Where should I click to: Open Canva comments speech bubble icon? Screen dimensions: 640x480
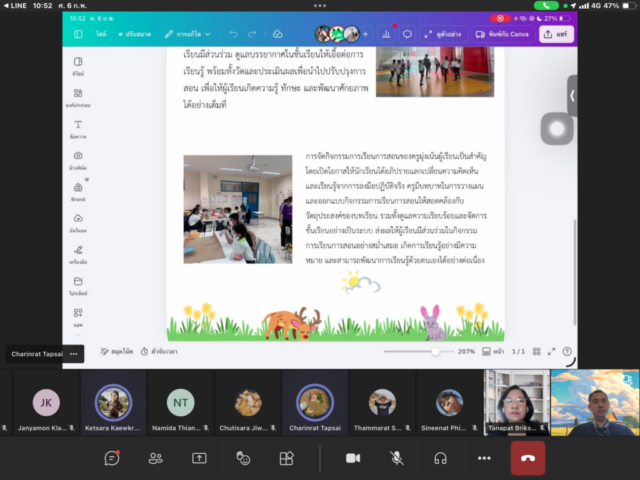point(407,34)
